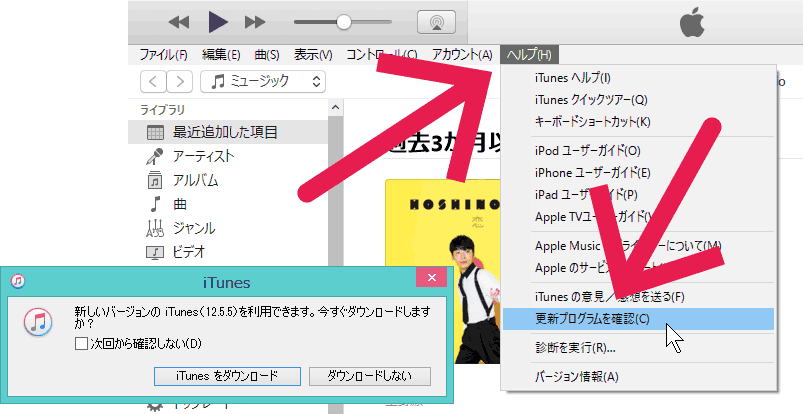Choose iPod ユーザーガイド(O) menu item
This screenshot has width=803, height=414.
[x=638, y=151]
